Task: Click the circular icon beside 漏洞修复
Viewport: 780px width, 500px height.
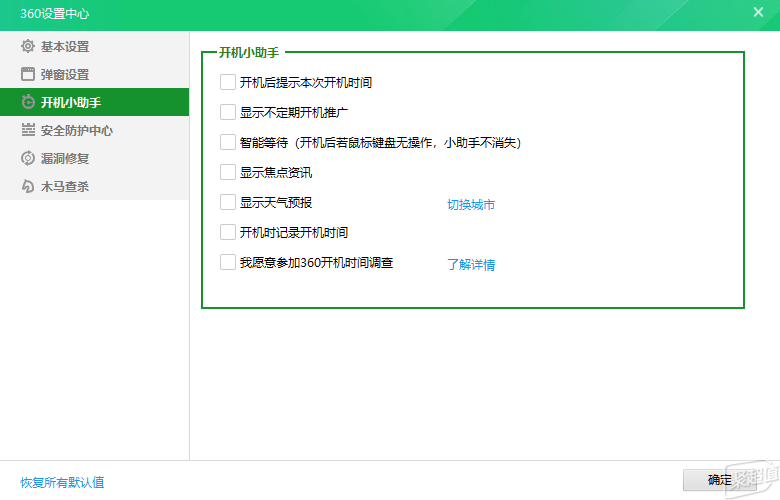Action: [28, 158]
